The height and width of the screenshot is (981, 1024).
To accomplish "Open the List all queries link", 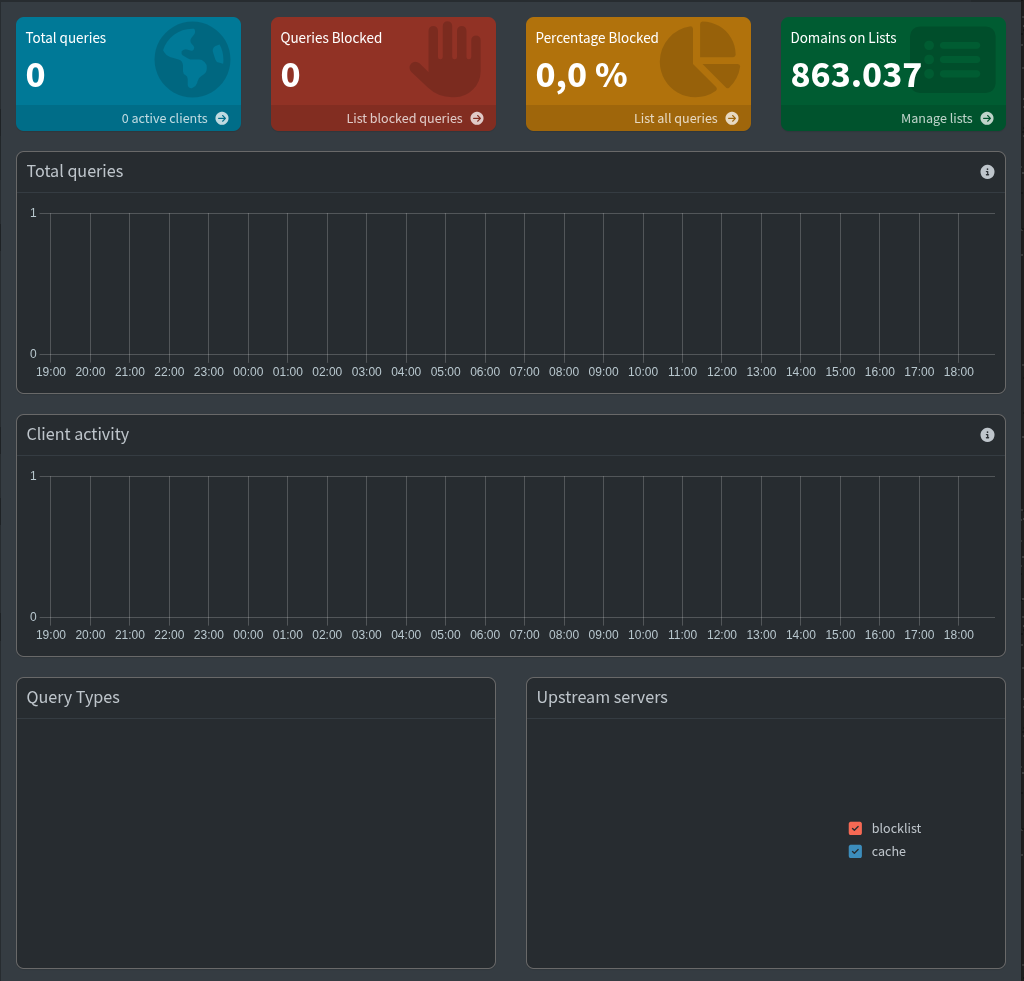I will click(675, 118).
